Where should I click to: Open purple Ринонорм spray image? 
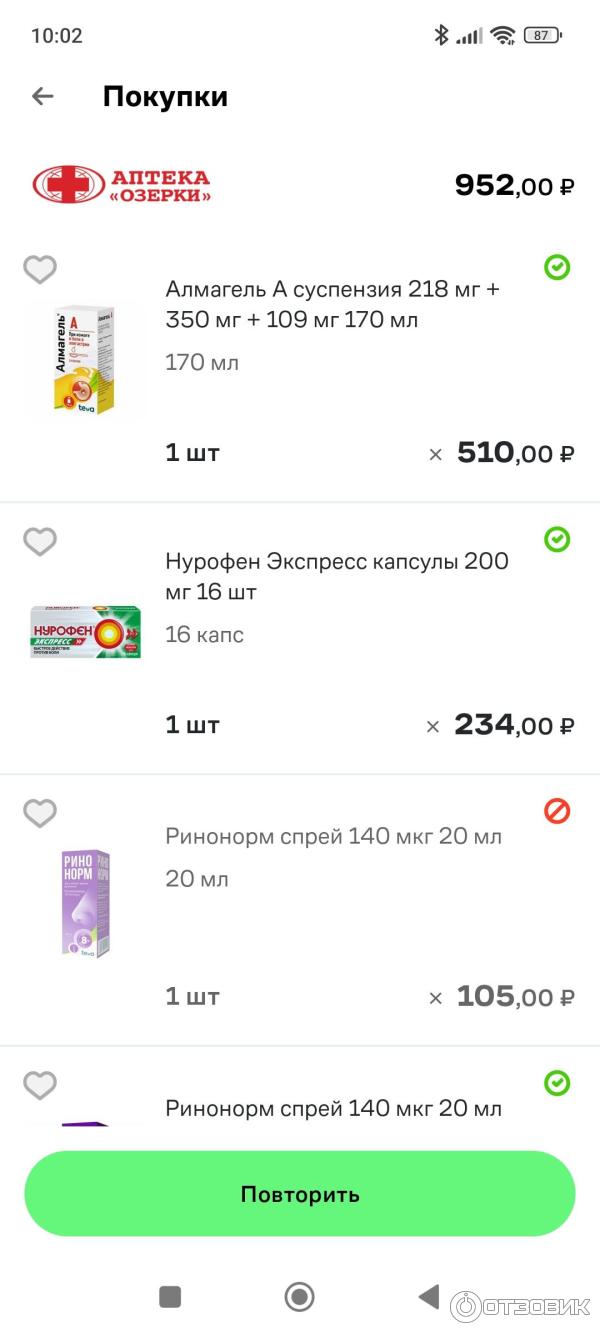[x=85, y=904]
